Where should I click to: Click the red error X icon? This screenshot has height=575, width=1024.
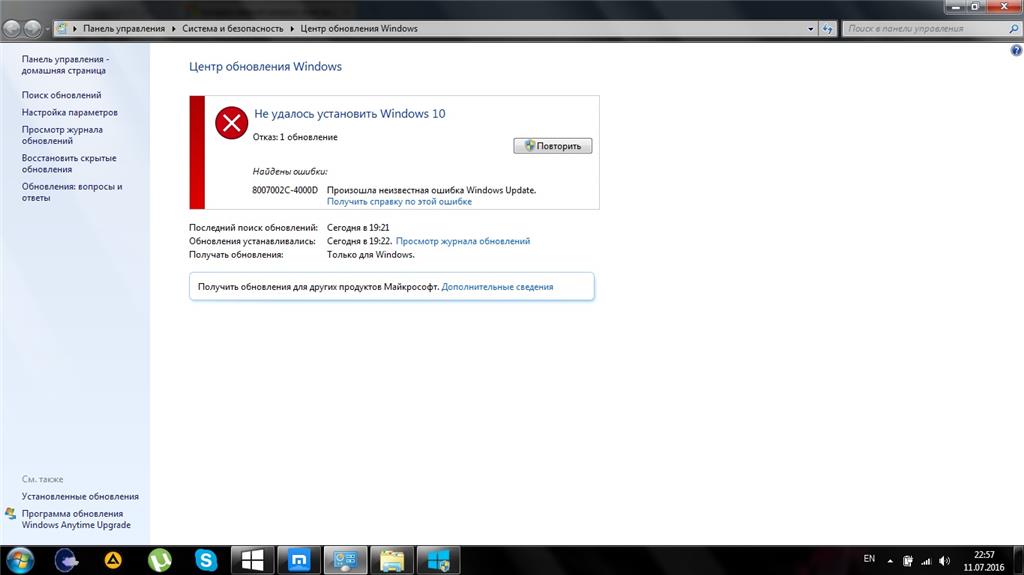tap(231, 123)
